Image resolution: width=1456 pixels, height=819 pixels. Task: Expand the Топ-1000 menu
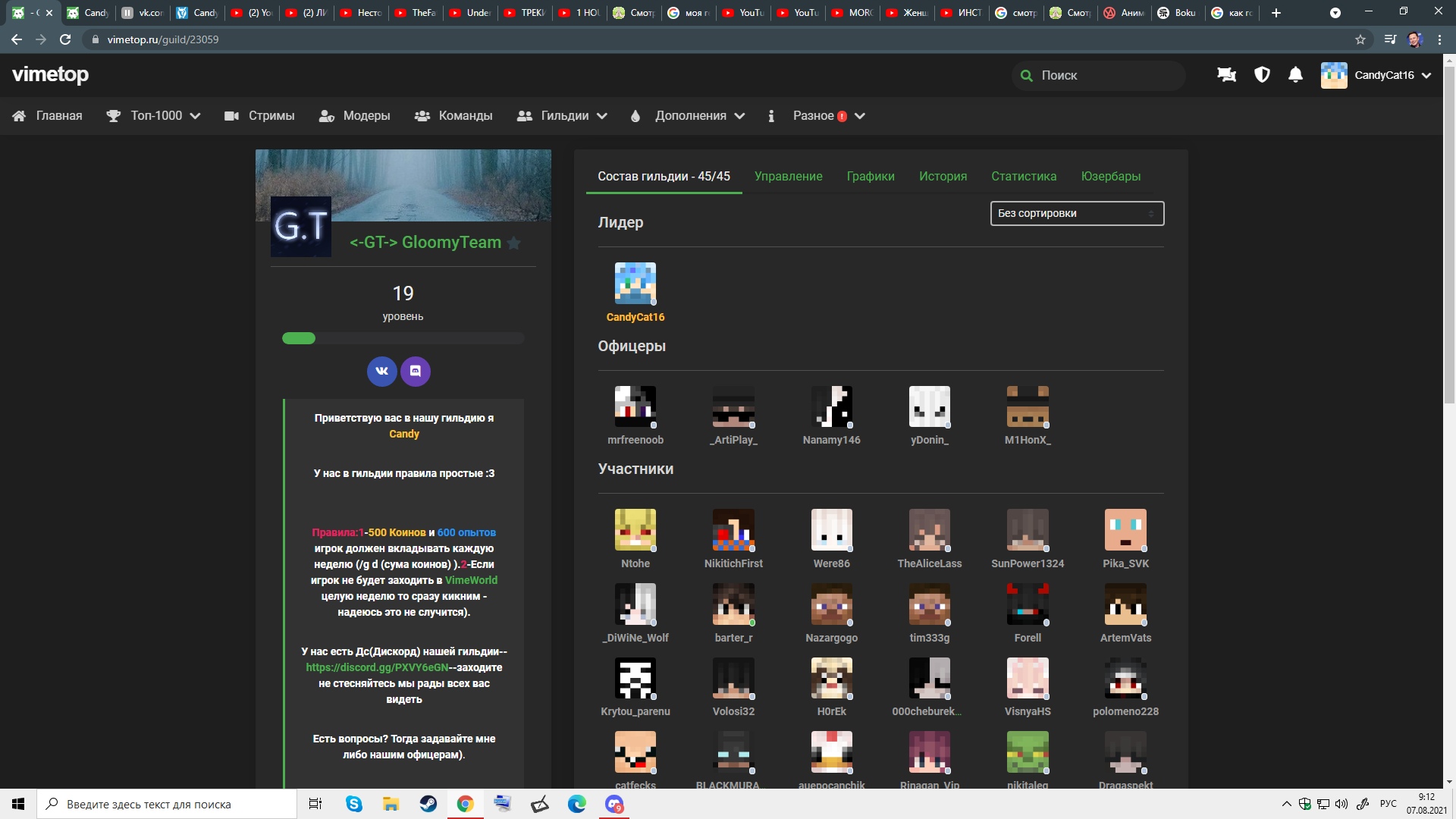click(x=155, y=116)
